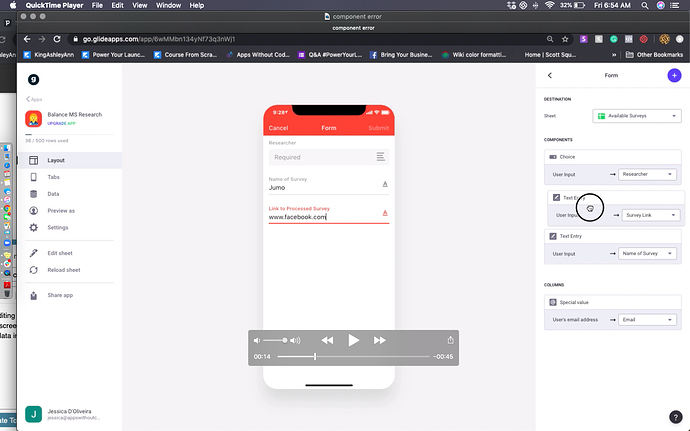Open the Available Surveys sheet dropdown
This screenshot has width=690, height=431.
tap(637, 116)
